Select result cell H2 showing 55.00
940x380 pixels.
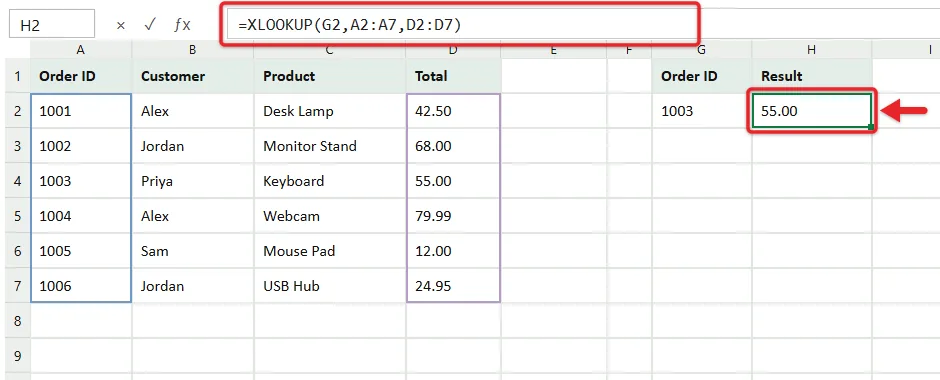(812, 111)
